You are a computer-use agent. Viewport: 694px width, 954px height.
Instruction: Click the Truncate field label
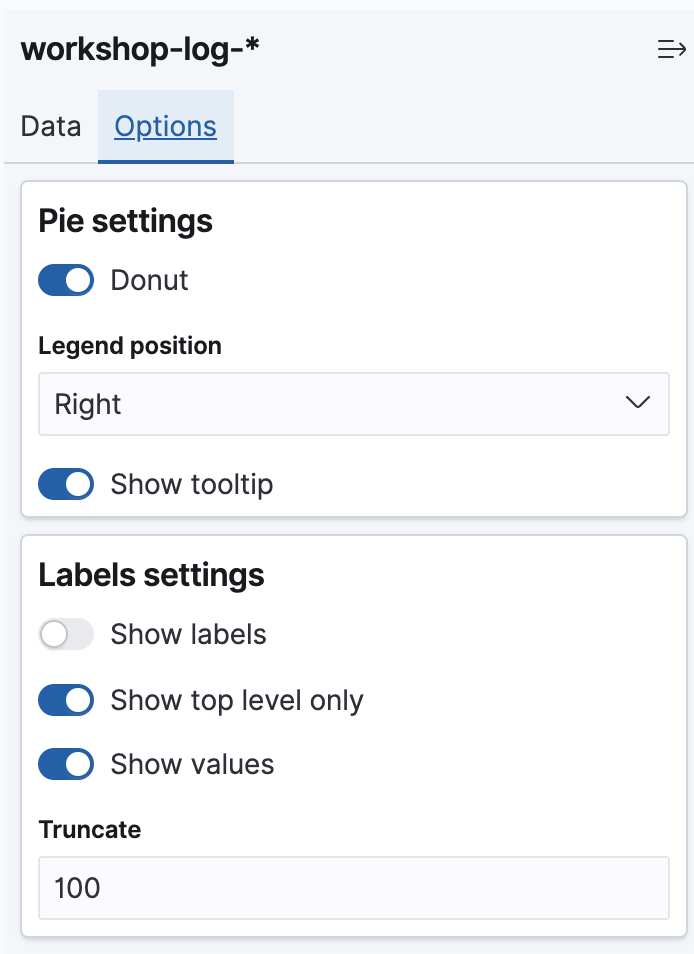[89, 830]
